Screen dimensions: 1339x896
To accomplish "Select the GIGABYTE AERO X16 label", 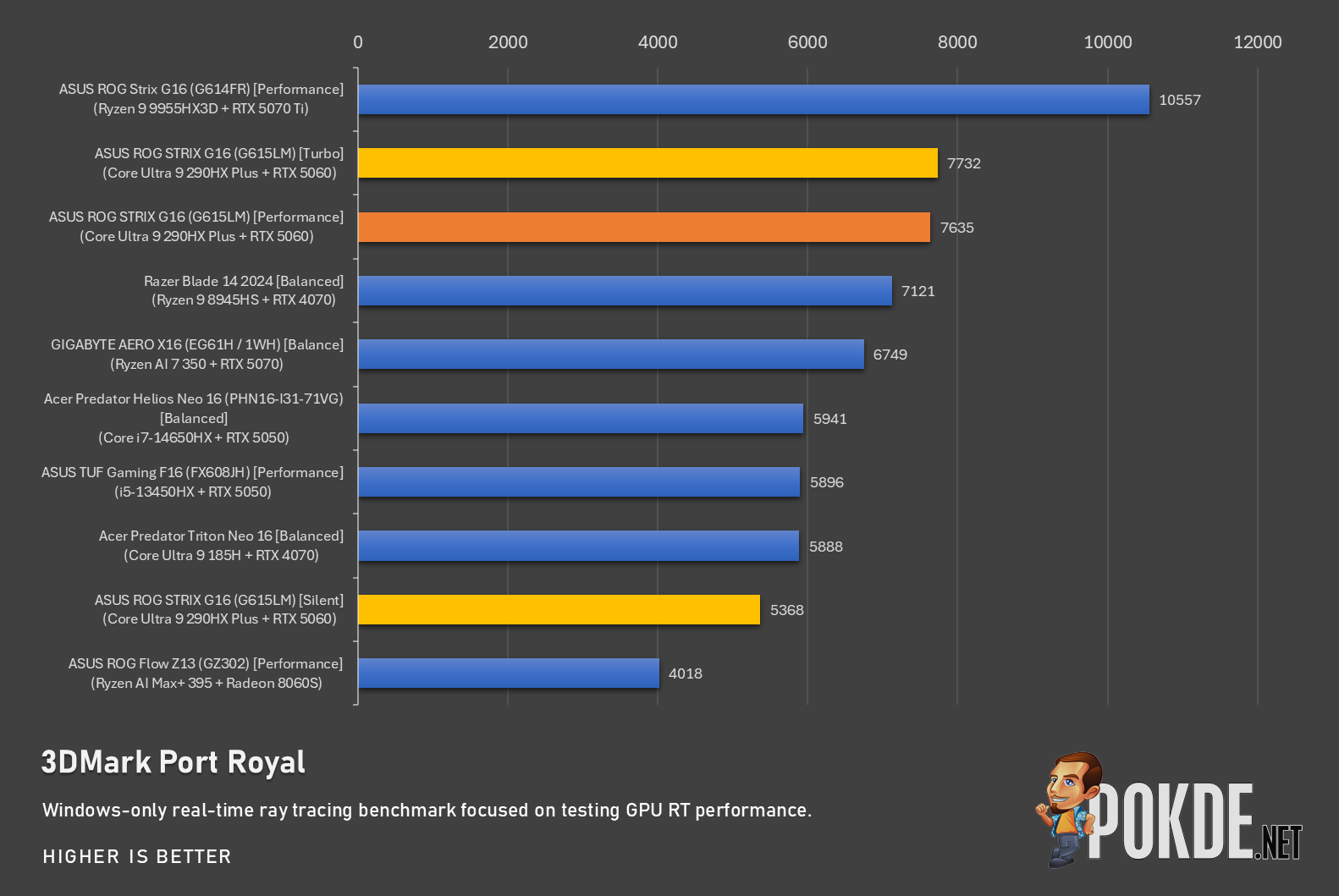I will click(x=197, y=354).
